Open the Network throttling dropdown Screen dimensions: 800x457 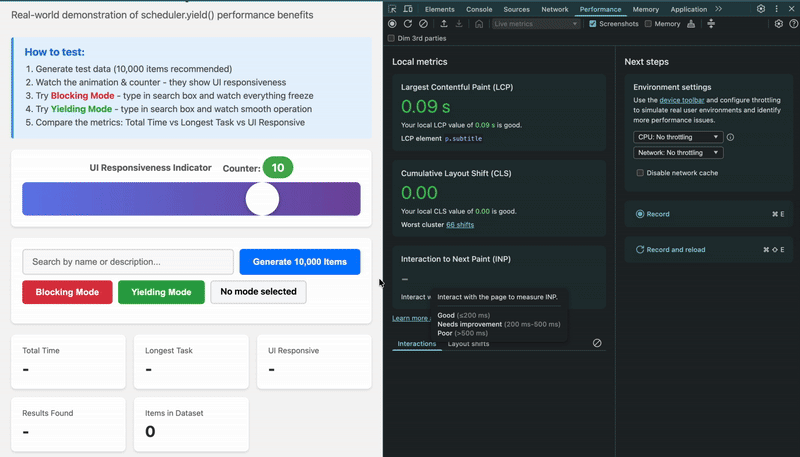click(677, 153)
